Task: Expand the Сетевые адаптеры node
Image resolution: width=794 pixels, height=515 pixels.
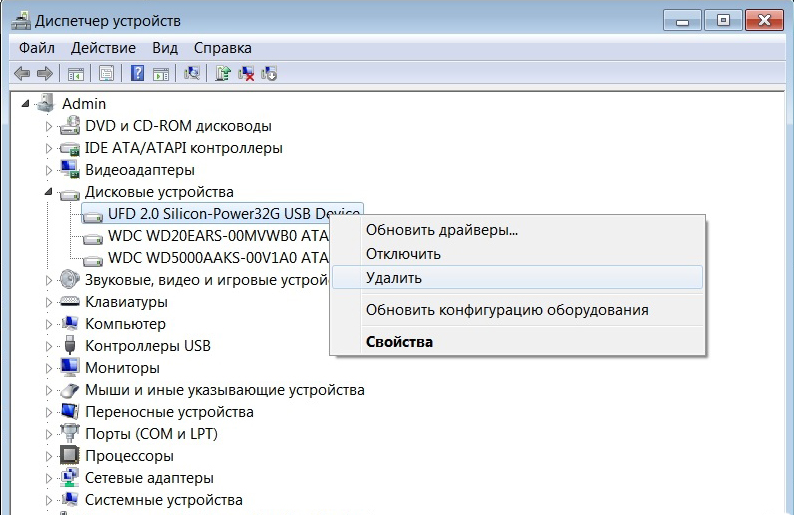Action: coord(49,478)
